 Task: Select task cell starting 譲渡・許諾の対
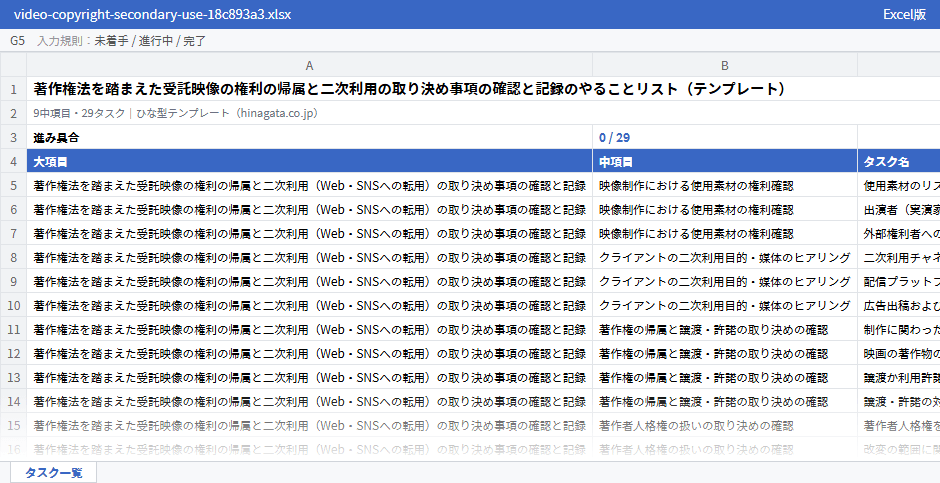(899, 401)
